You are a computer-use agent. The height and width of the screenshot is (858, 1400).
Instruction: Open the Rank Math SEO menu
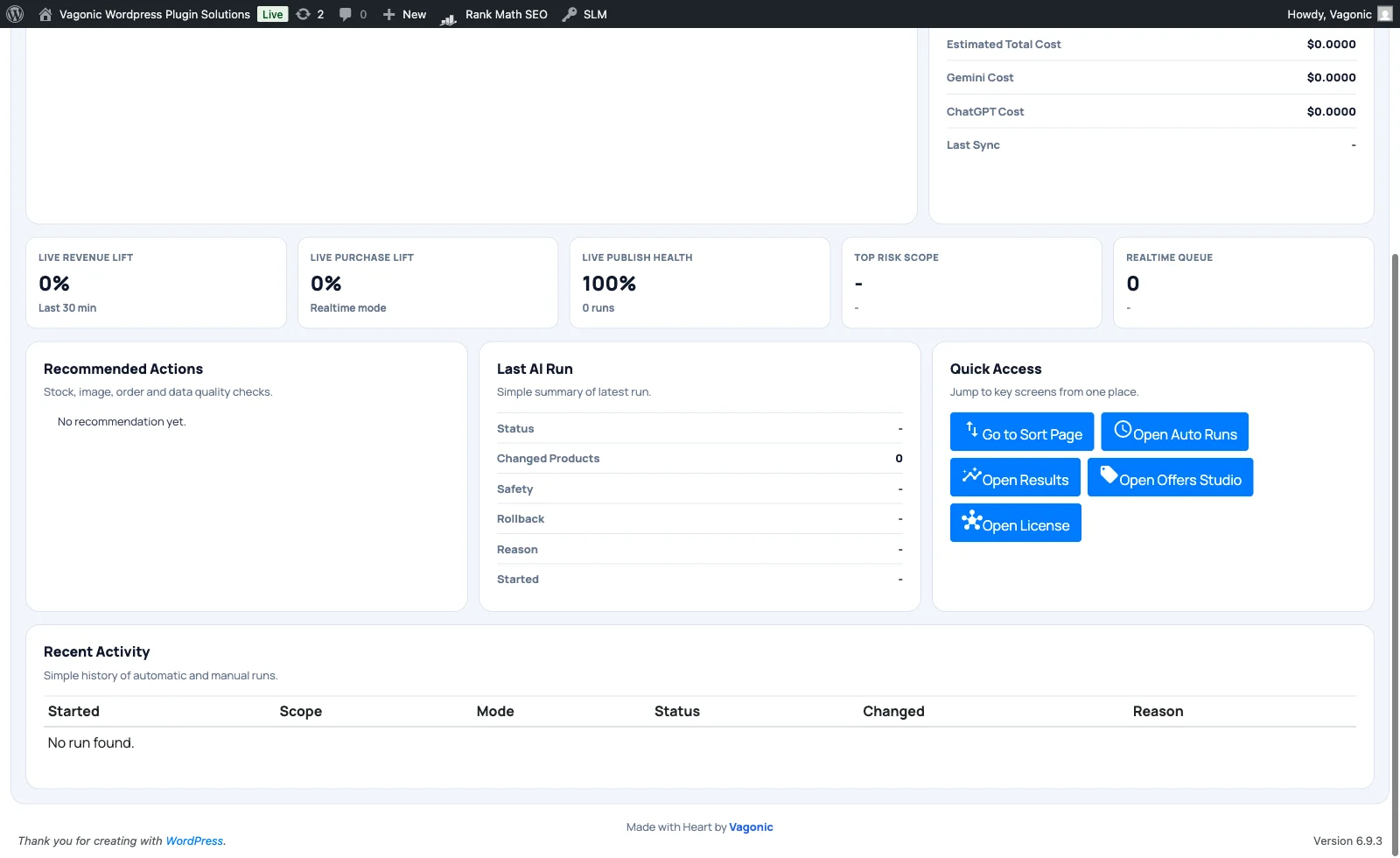[x=494, y=14]
